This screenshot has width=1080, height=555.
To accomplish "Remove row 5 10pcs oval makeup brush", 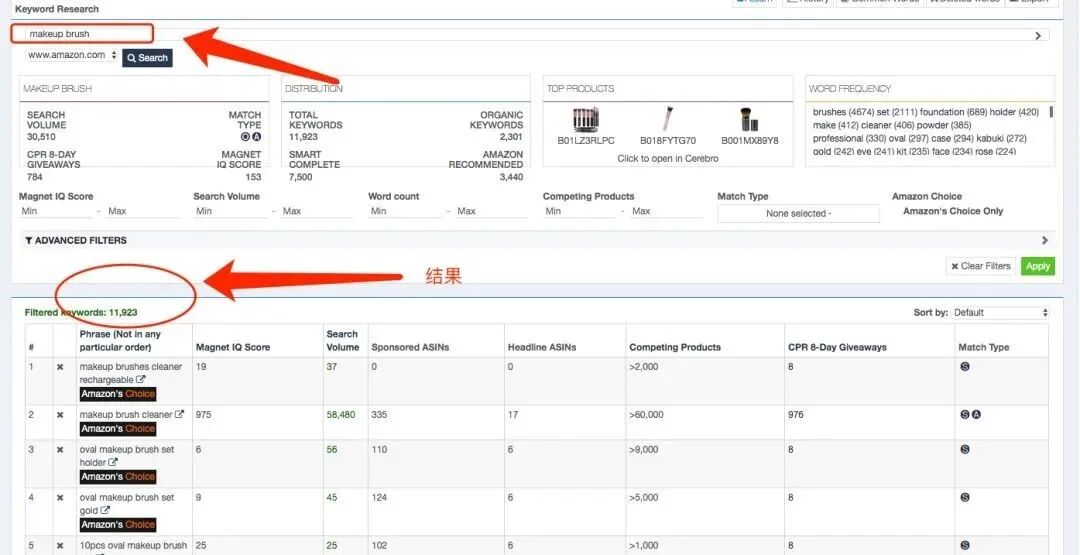I will coord(60,546).
